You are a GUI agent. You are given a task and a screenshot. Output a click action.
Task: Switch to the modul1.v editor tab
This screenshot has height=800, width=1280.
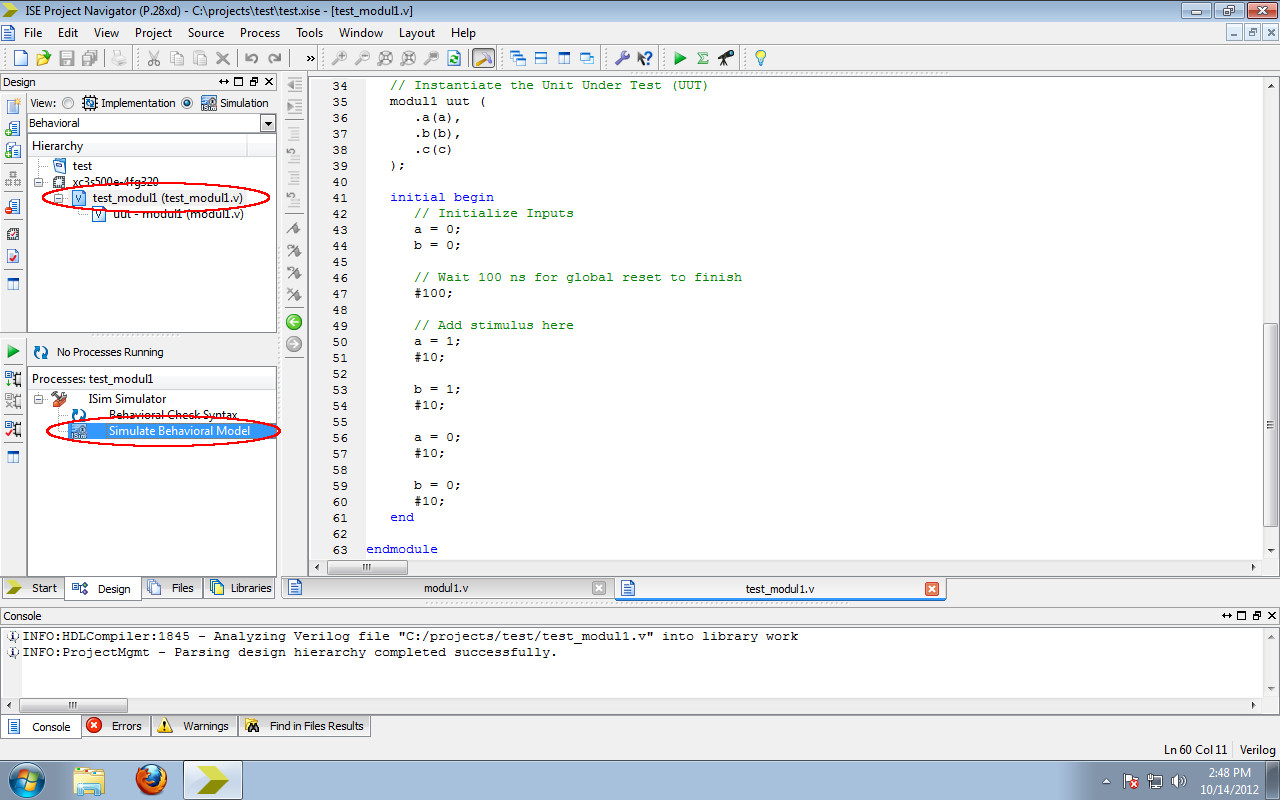point(444,588)
